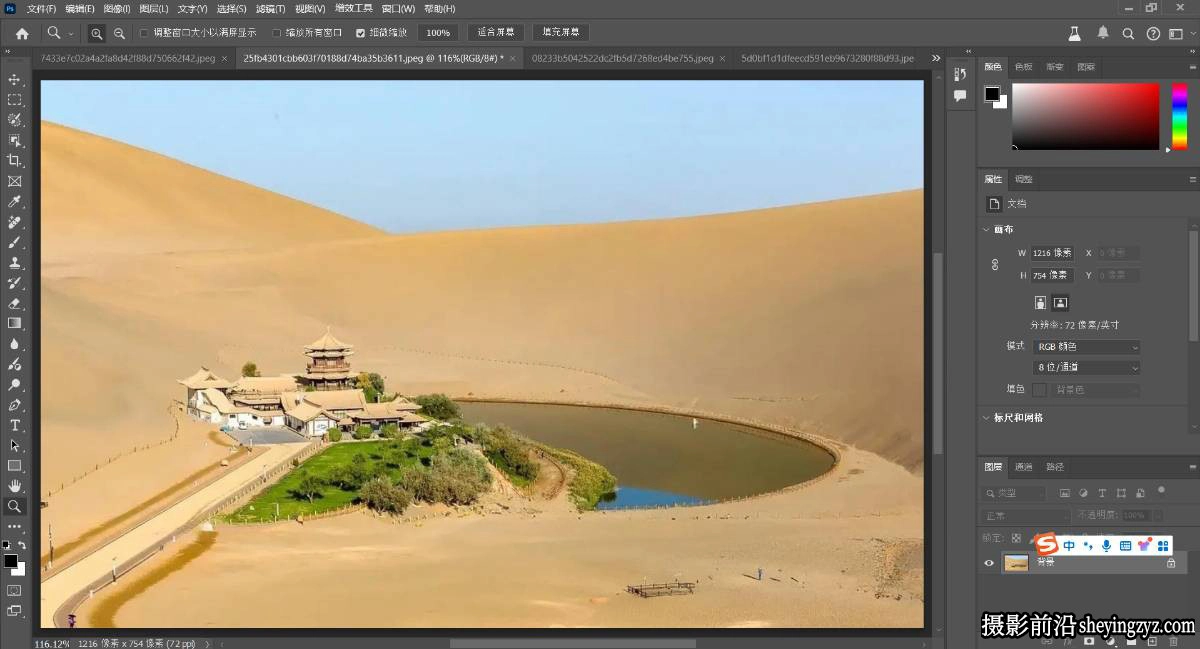Select the History Brush tool
The width and height of the screenshot is (1200, 649).
coord(14,283)
